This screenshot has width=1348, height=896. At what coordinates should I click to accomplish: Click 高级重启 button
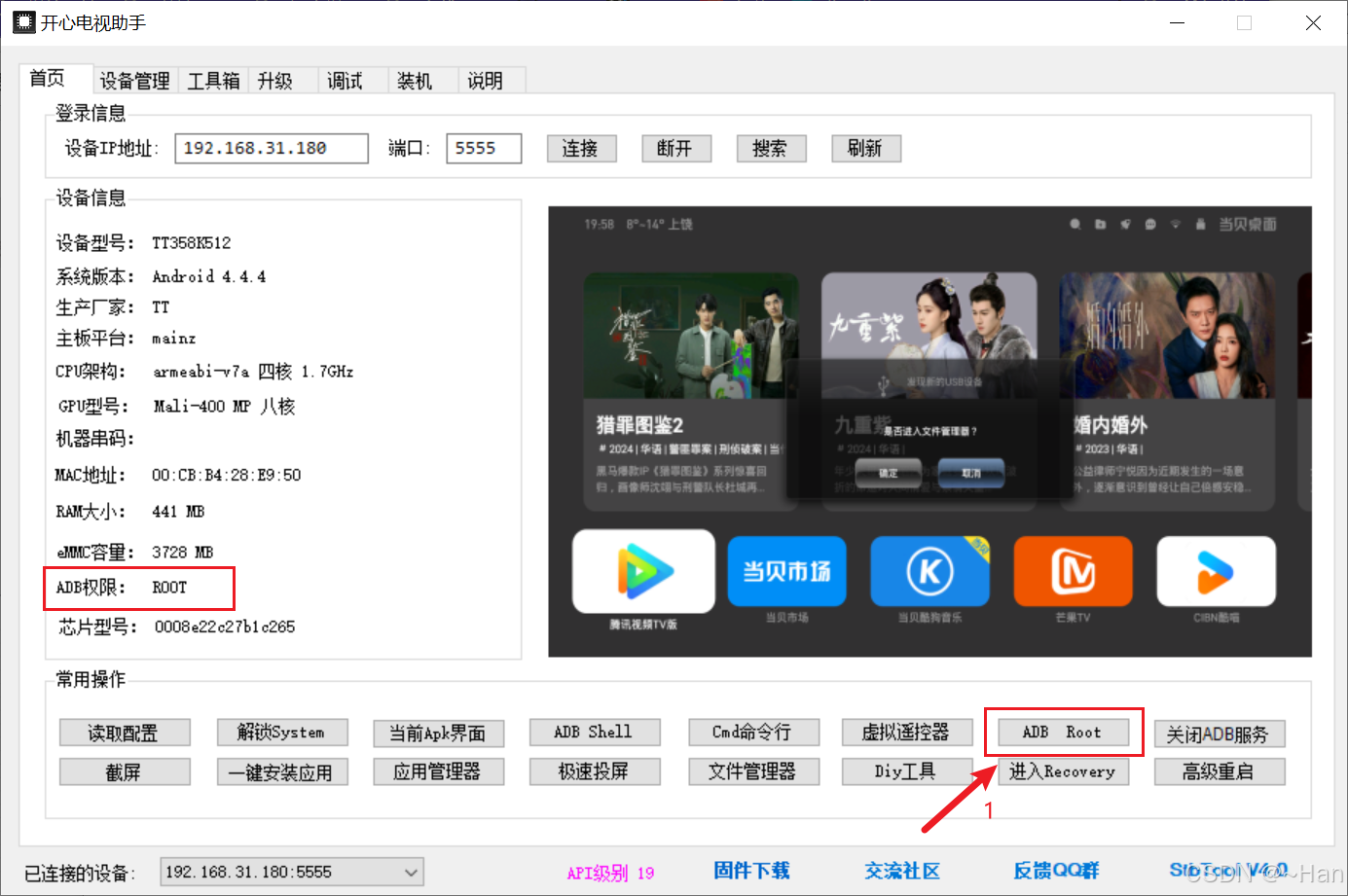point(1220,771)
